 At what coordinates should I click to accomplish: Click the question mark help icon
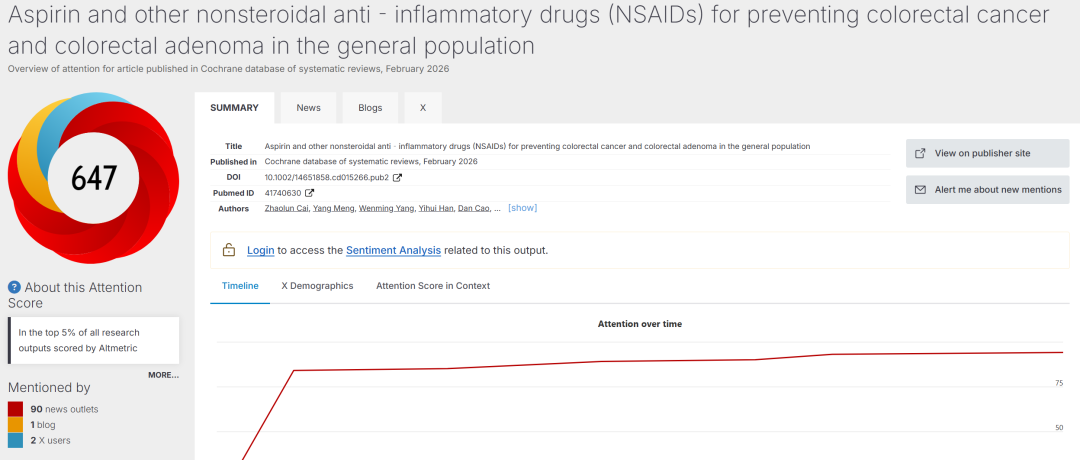pyautogui.click(x=15, y=288)
